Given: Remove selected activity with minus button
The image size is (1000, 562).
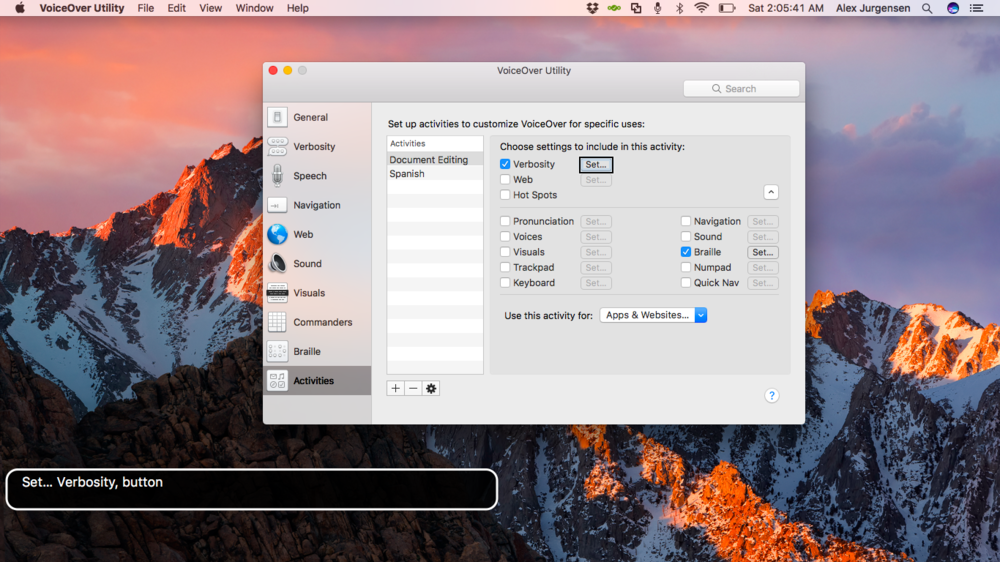Looking at the screenshot, I should tap(413, 388).
